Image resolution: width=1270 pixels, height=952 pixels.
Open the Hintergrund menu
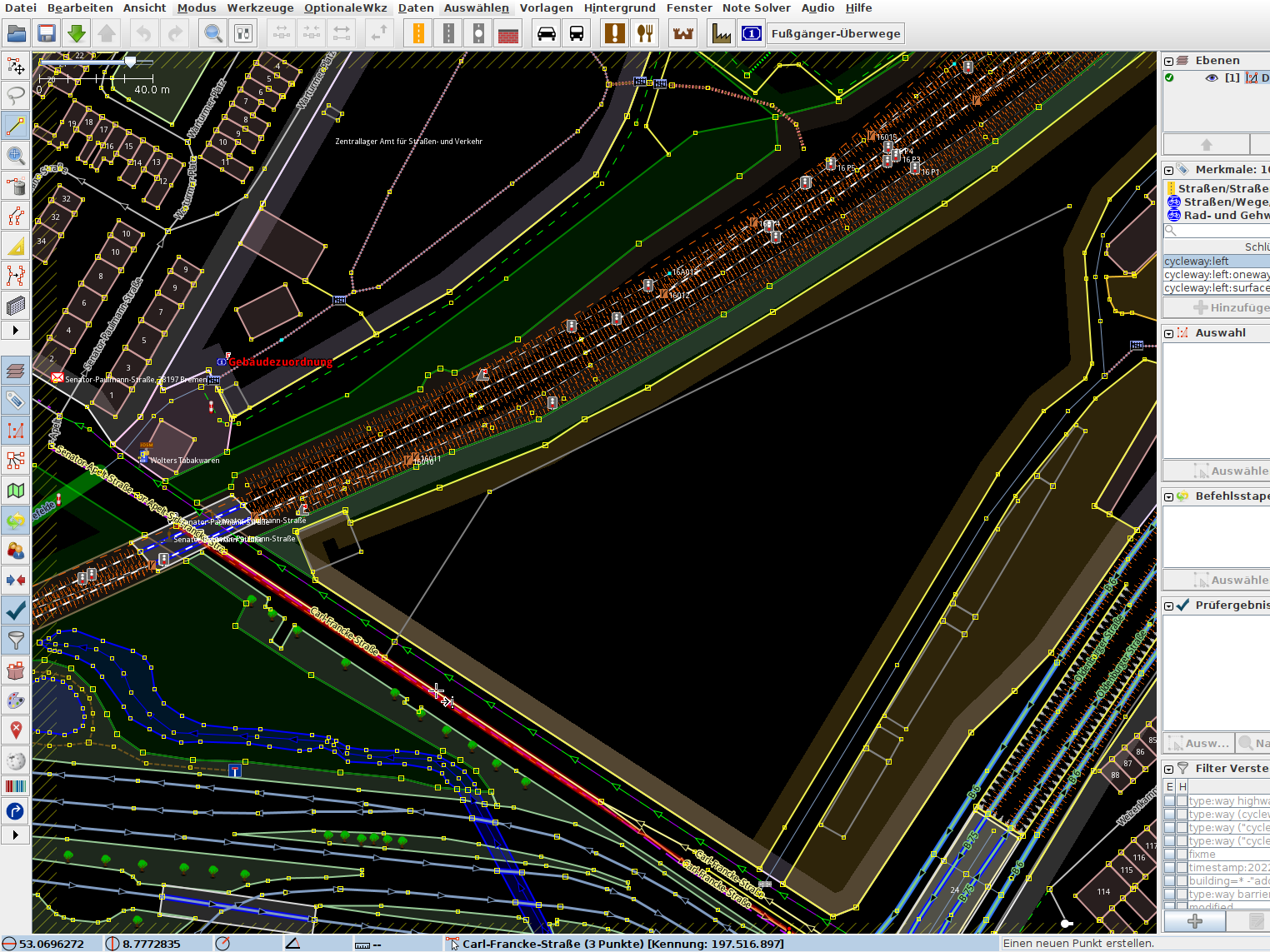pos(619,7)
